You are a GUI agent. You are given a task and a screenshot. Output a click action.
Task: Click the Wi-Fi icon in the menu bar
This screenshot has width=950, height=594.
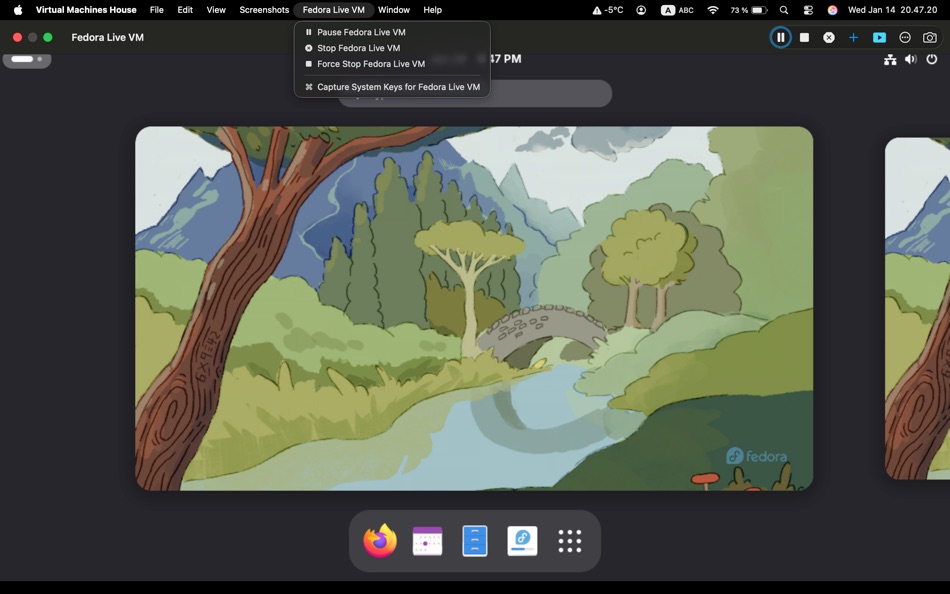coord(713,10)
